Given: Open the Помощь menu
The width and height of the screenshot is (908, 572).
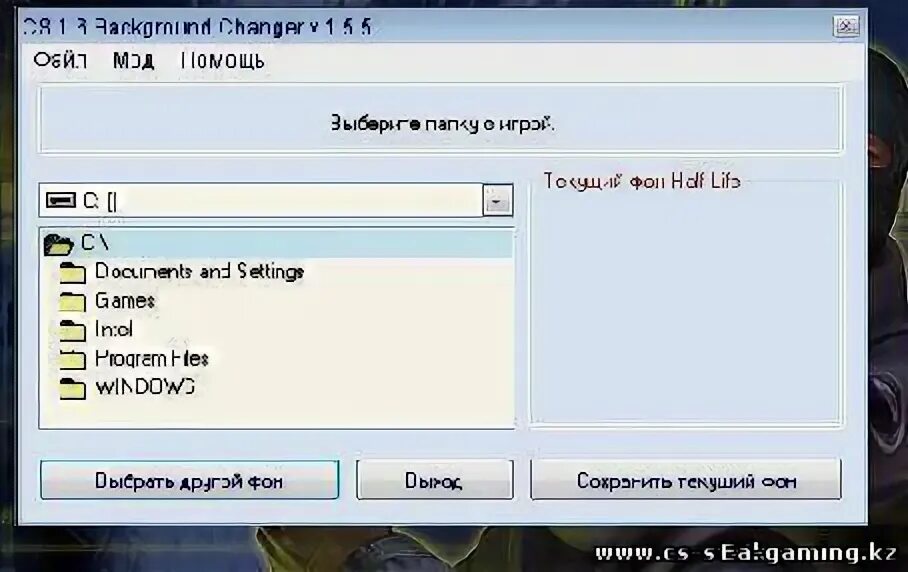Looking at the screenshot, I should (x=222, y=60).
